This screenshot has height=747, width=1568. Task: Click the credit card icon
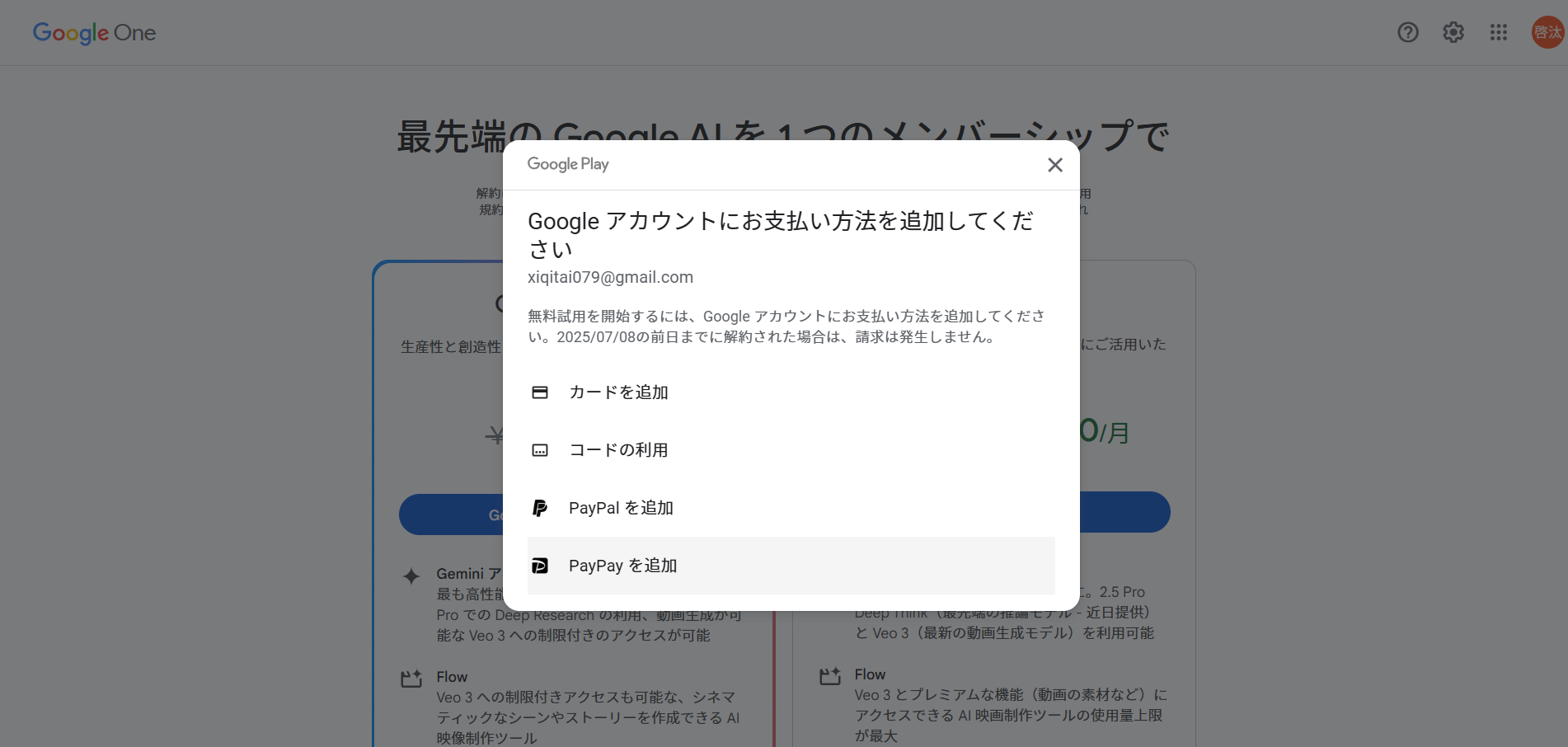540,392
